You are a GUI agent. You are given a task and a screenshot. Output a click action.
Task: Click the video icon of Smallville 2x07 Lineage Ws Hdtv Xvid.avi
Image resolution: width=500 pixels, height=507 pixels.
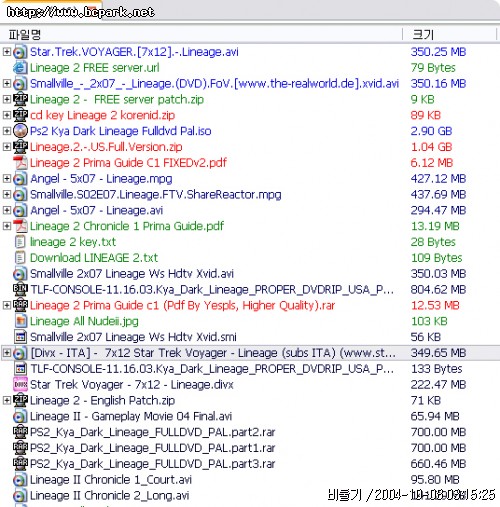(20, 274)
